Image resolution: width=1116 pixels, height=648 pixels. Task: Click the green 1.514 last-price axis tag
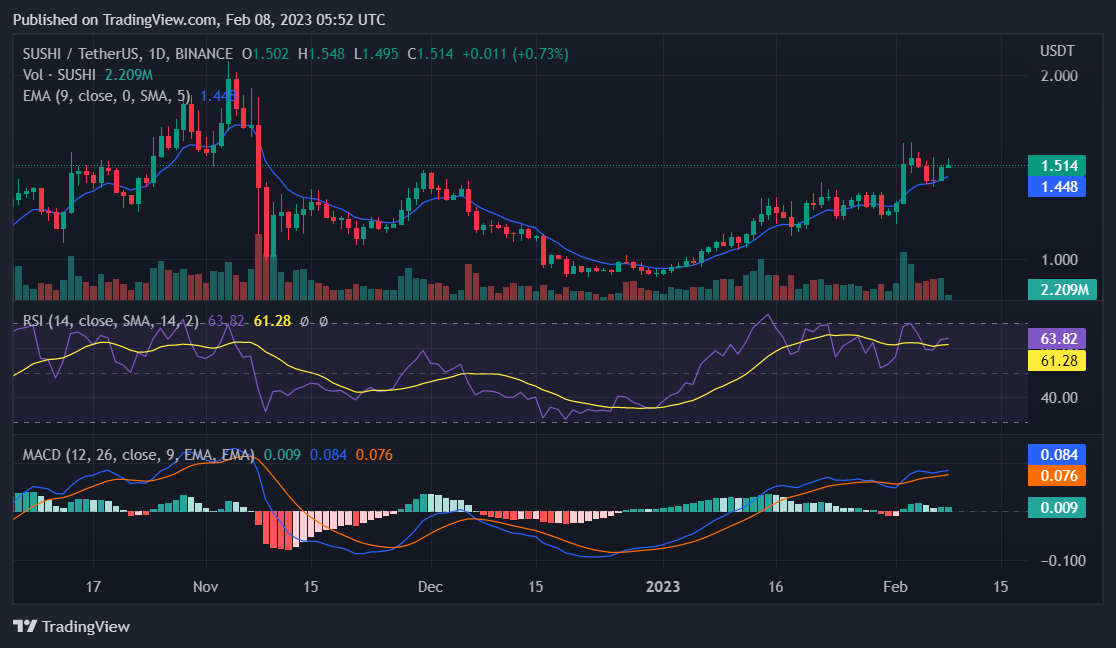coord(1057,165)
